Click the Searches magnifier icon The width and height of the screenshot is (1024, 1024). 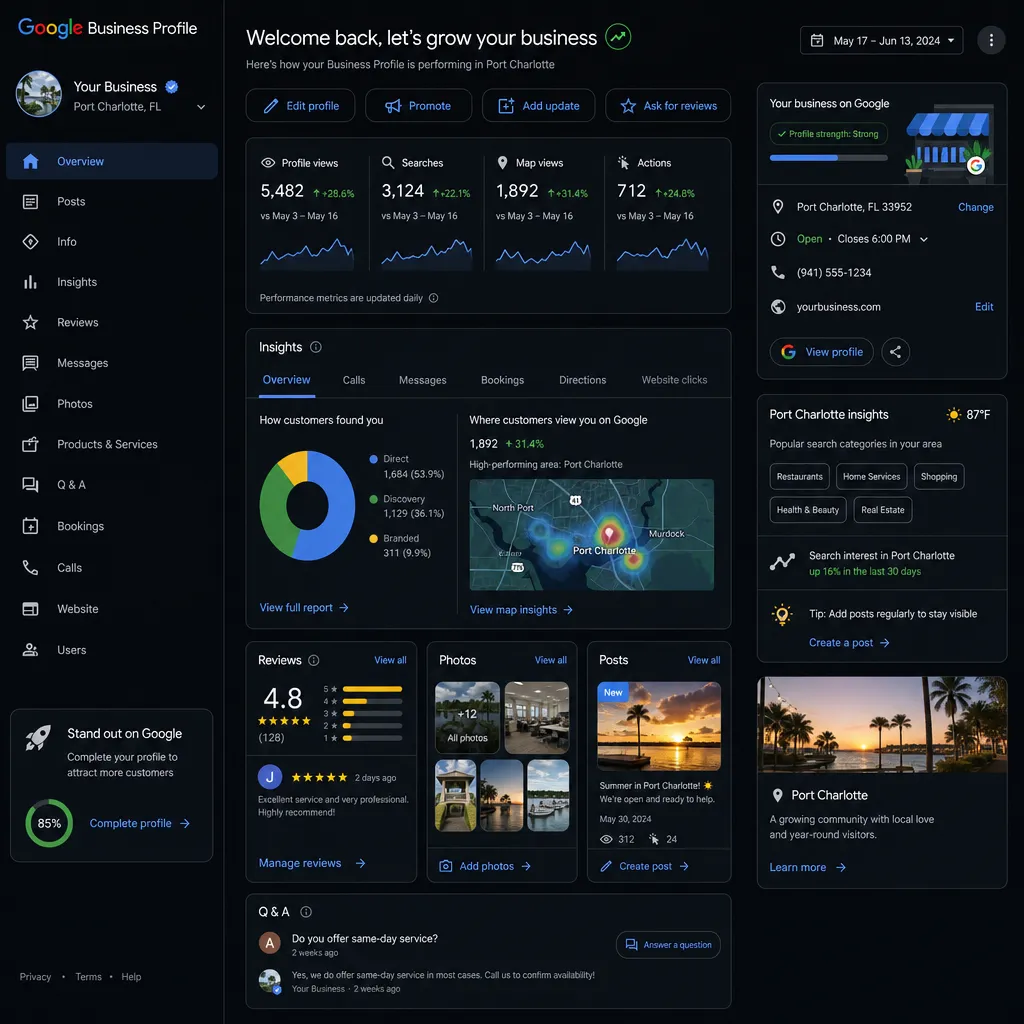coord(388,162)
